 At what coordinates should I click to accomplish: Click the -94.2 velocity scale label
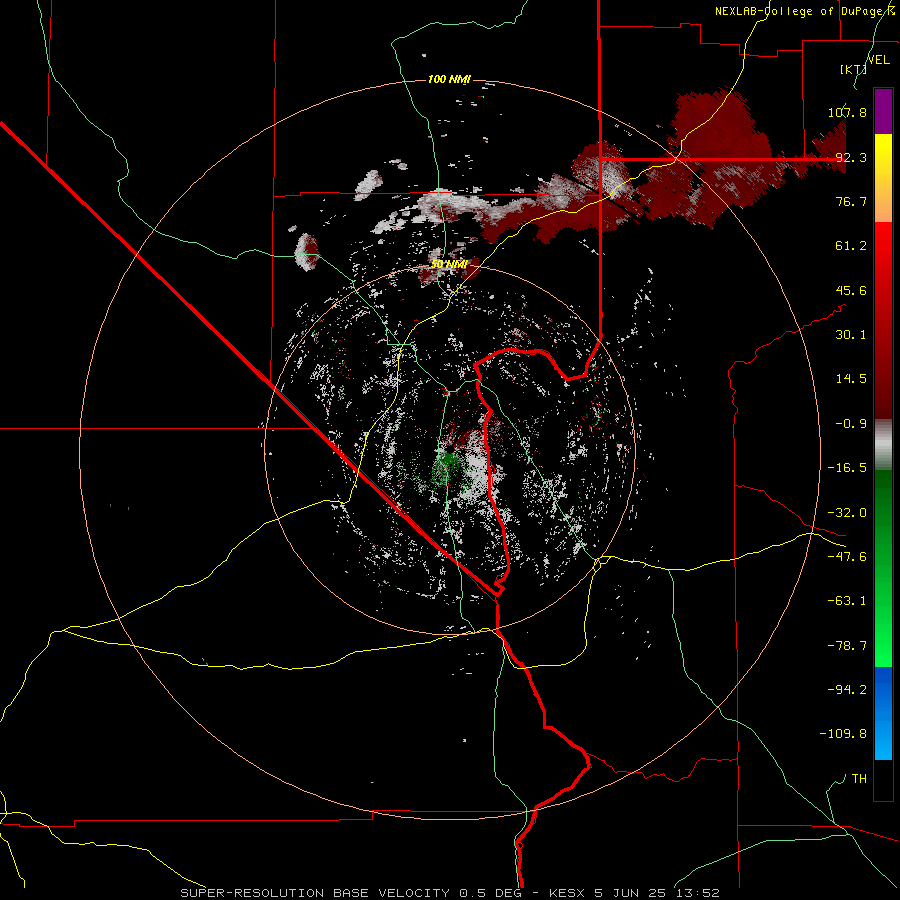click(x=847, y=690)
